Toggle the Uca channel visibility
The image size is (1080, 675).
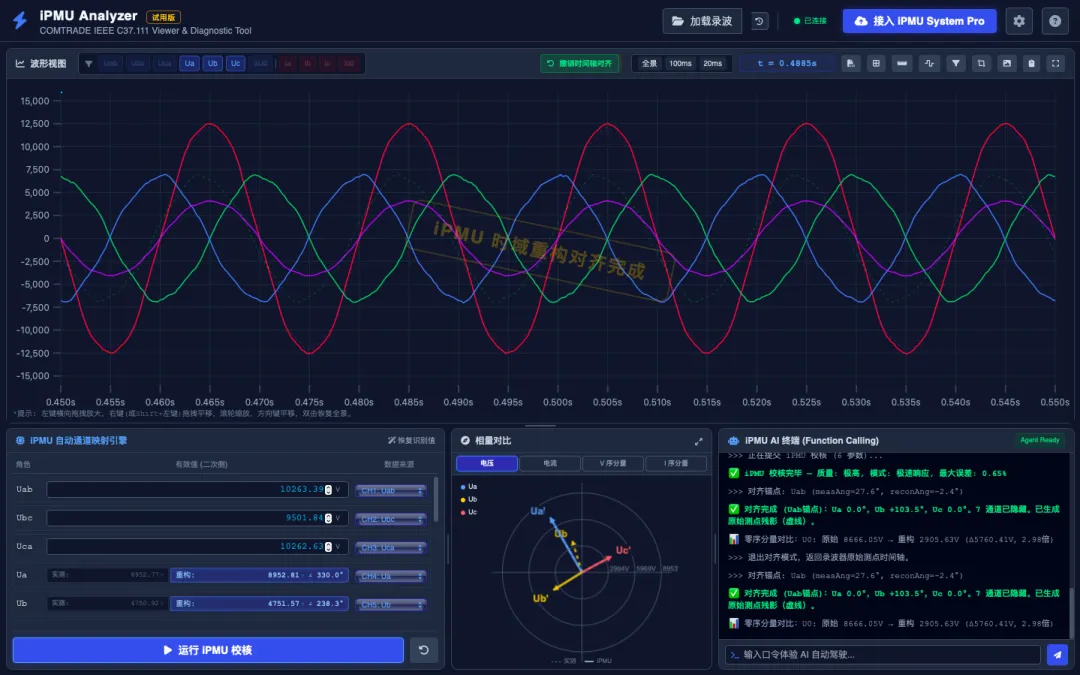point(165,63)
